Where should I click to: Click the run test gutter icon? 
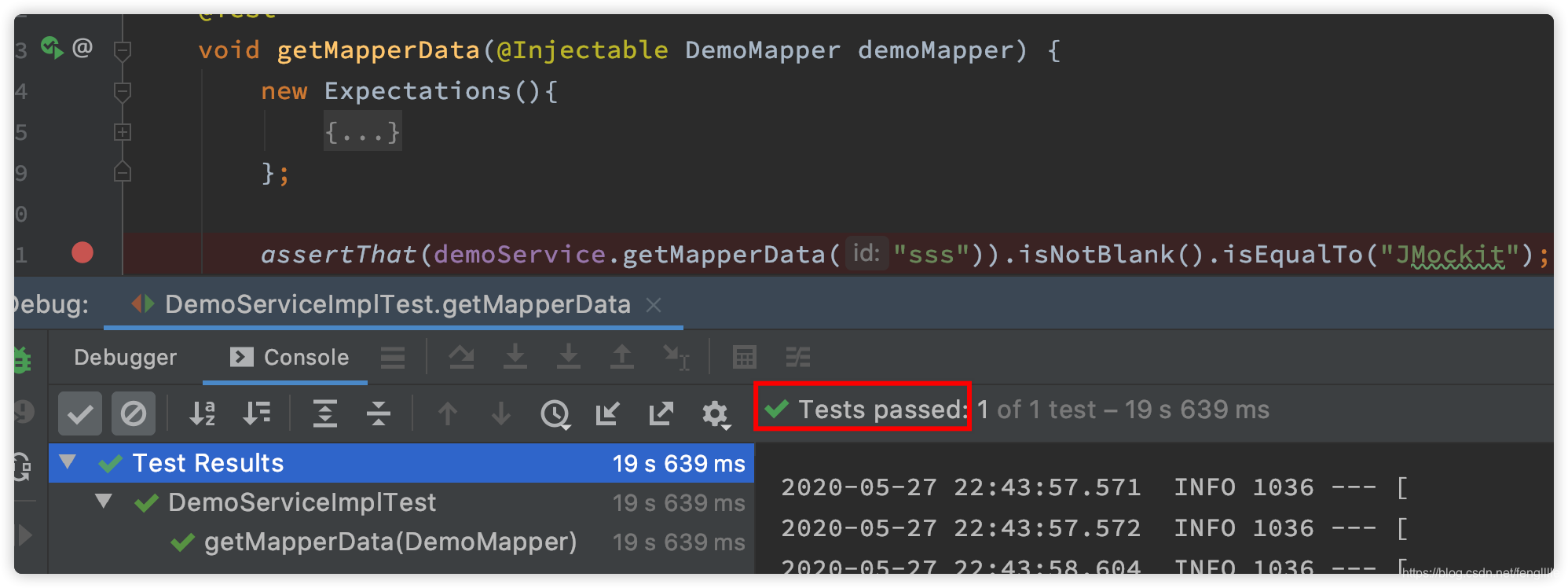pyautogui.click(x=52, y=49)
